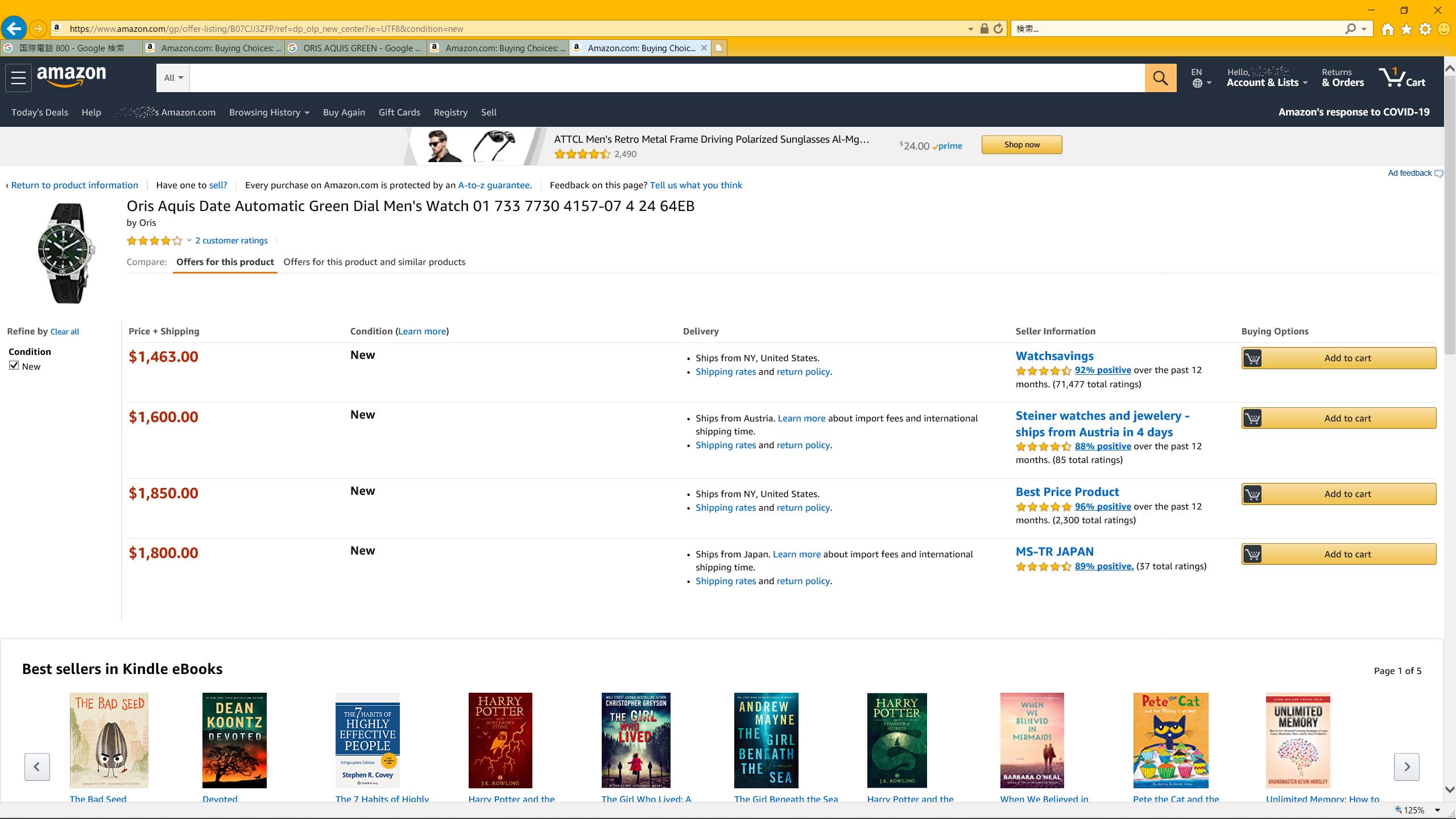Screen dimensions: 1456x819
Task: Click the A-to-z guarantee link
Action: 494,185
